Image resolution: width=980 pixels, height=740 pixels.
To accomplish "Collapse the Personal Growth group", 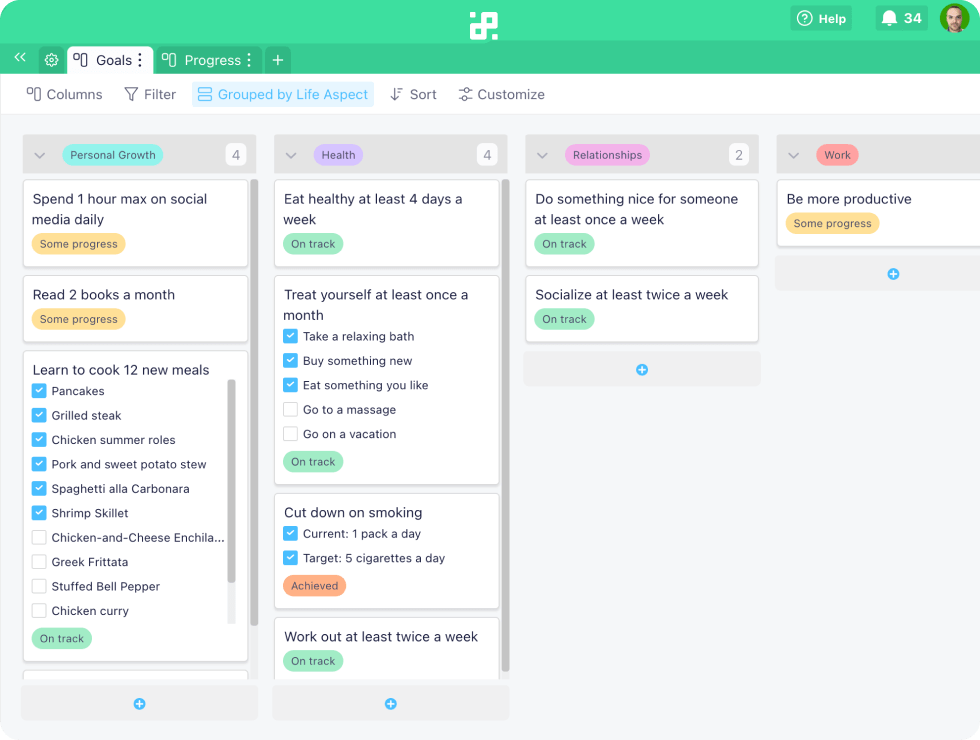I will tap(40, 155).
